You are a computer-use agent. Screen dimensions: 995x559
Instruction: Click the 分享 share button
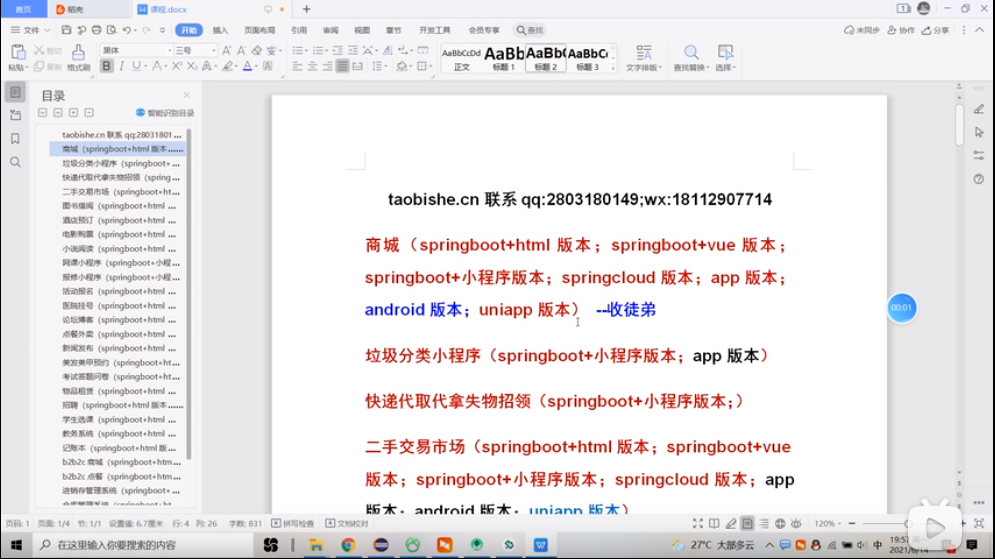point(936,30)
